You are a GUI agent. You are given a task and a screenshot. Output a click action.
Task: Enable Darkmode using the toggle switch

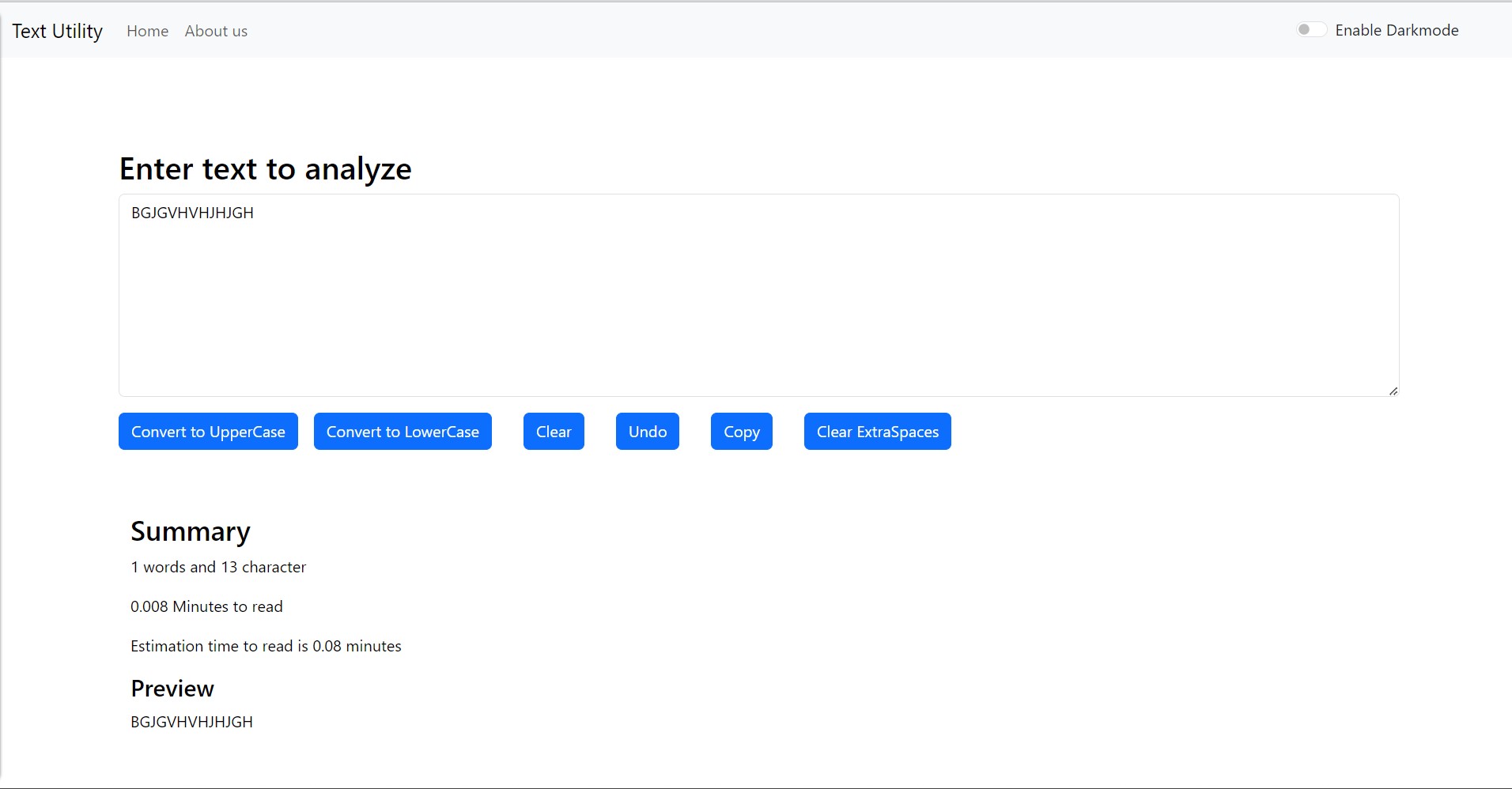(1310, 28)
